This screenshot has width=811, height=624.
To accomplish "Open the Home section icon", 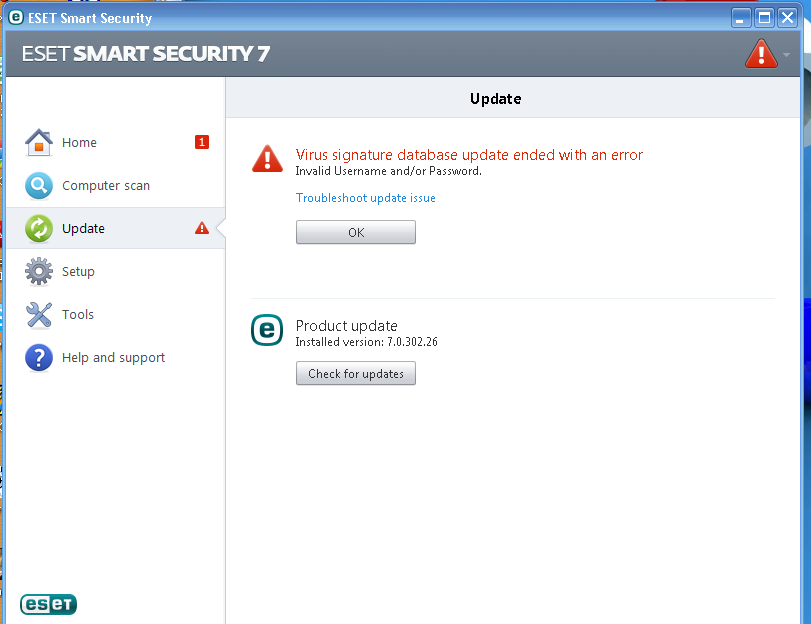I will [x=39, y=142].
